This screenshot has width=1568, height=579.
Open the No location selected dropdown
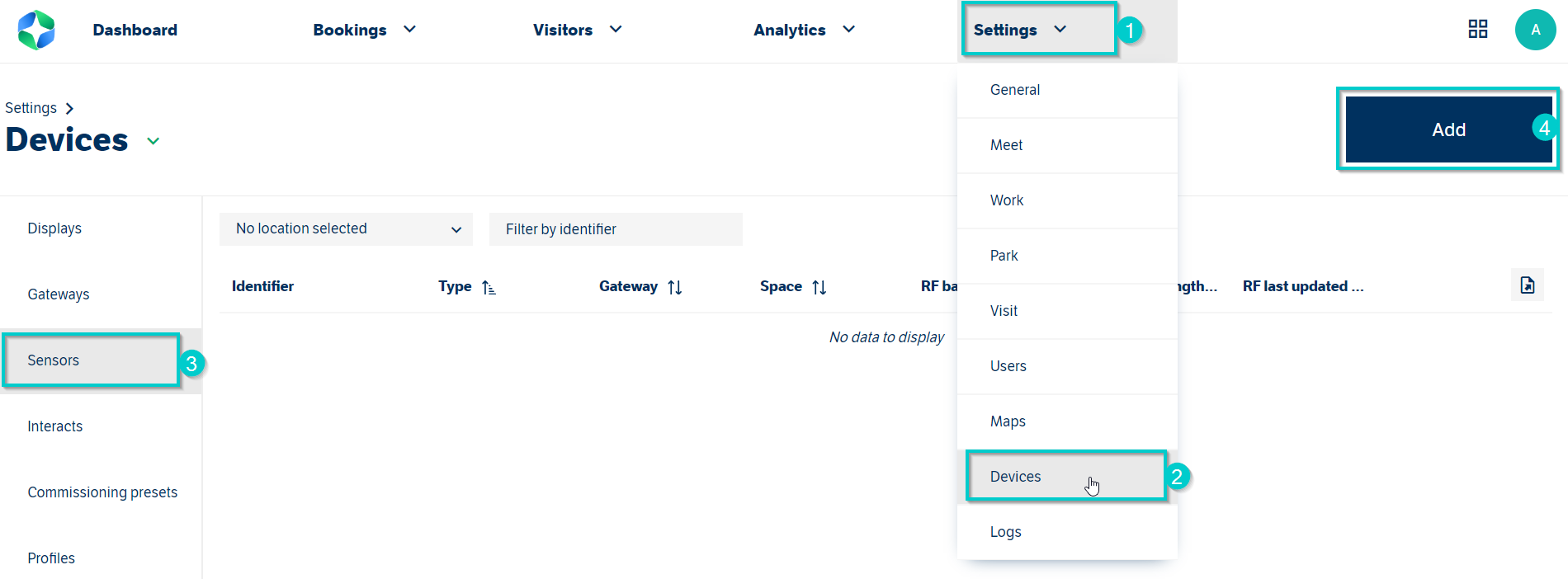point(346,229)
